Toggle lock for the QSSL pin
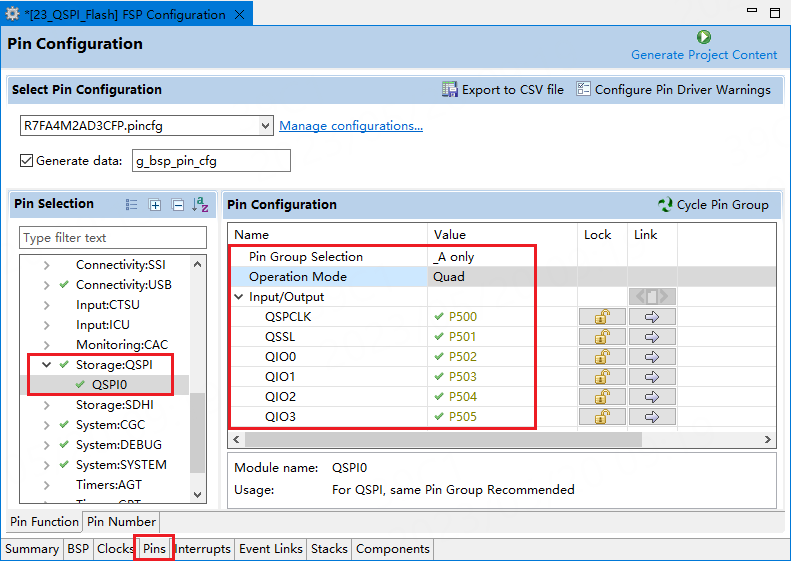Viewport: 791px width, 561px height. (602, 337)
